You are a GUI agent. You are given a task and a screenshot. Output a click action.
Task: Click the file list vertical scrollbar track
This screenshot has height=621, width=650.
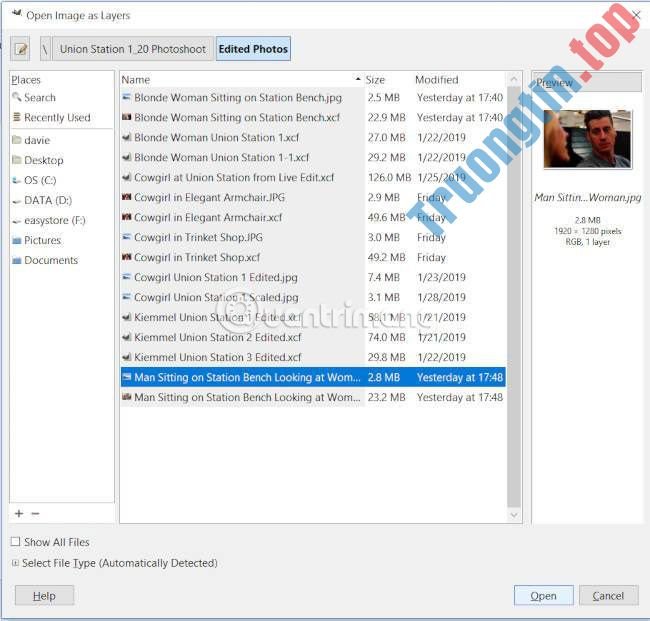pos(514,296)
